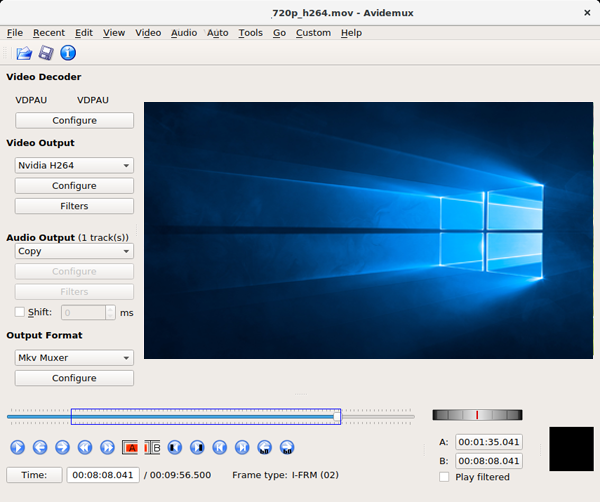The height and width of the screenshot is (502, 600).
Task: Set selection start marker A
Action: [130, 447]
